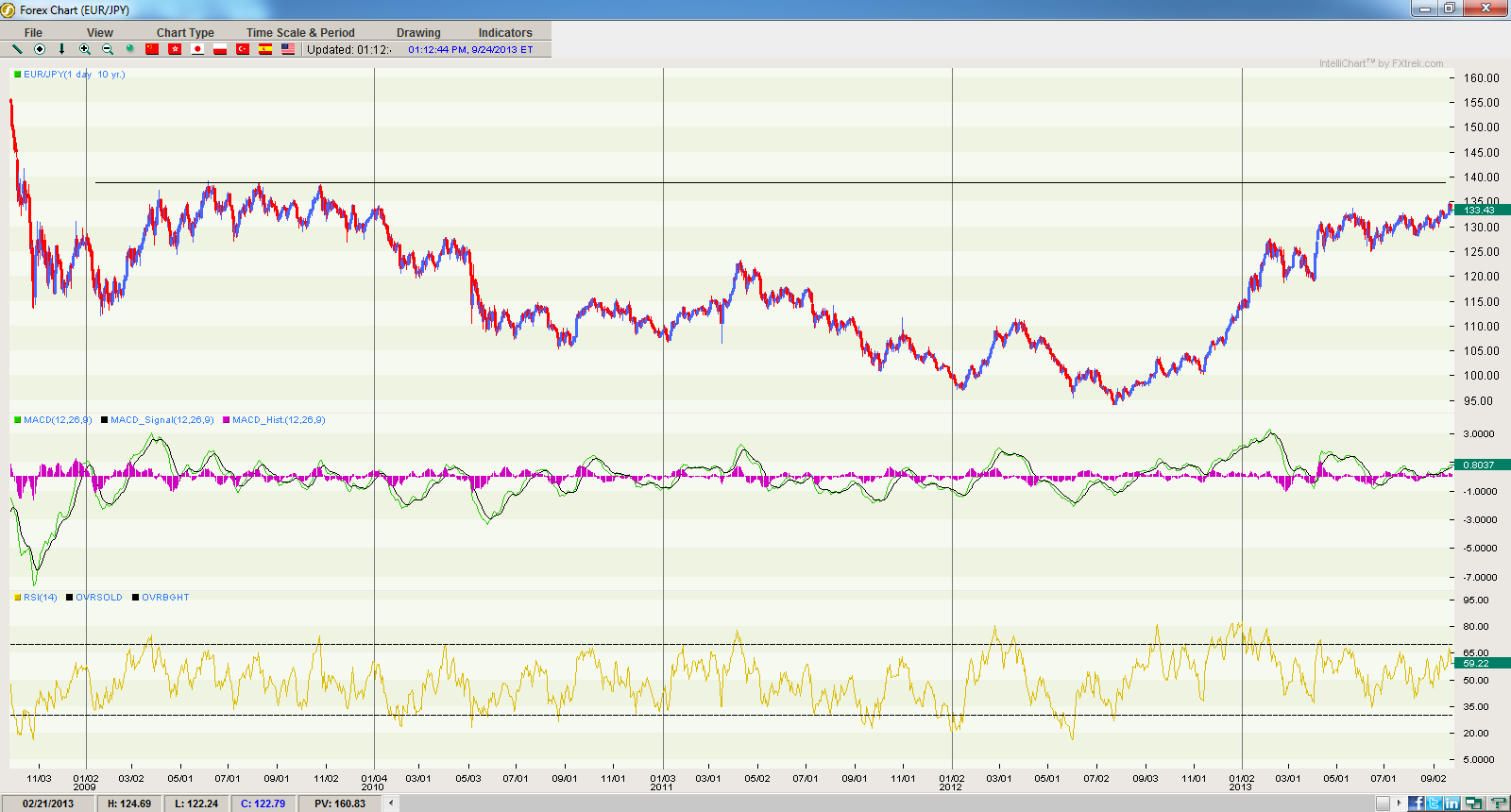Click the green help question mark icon

[x=1499, y=804]
